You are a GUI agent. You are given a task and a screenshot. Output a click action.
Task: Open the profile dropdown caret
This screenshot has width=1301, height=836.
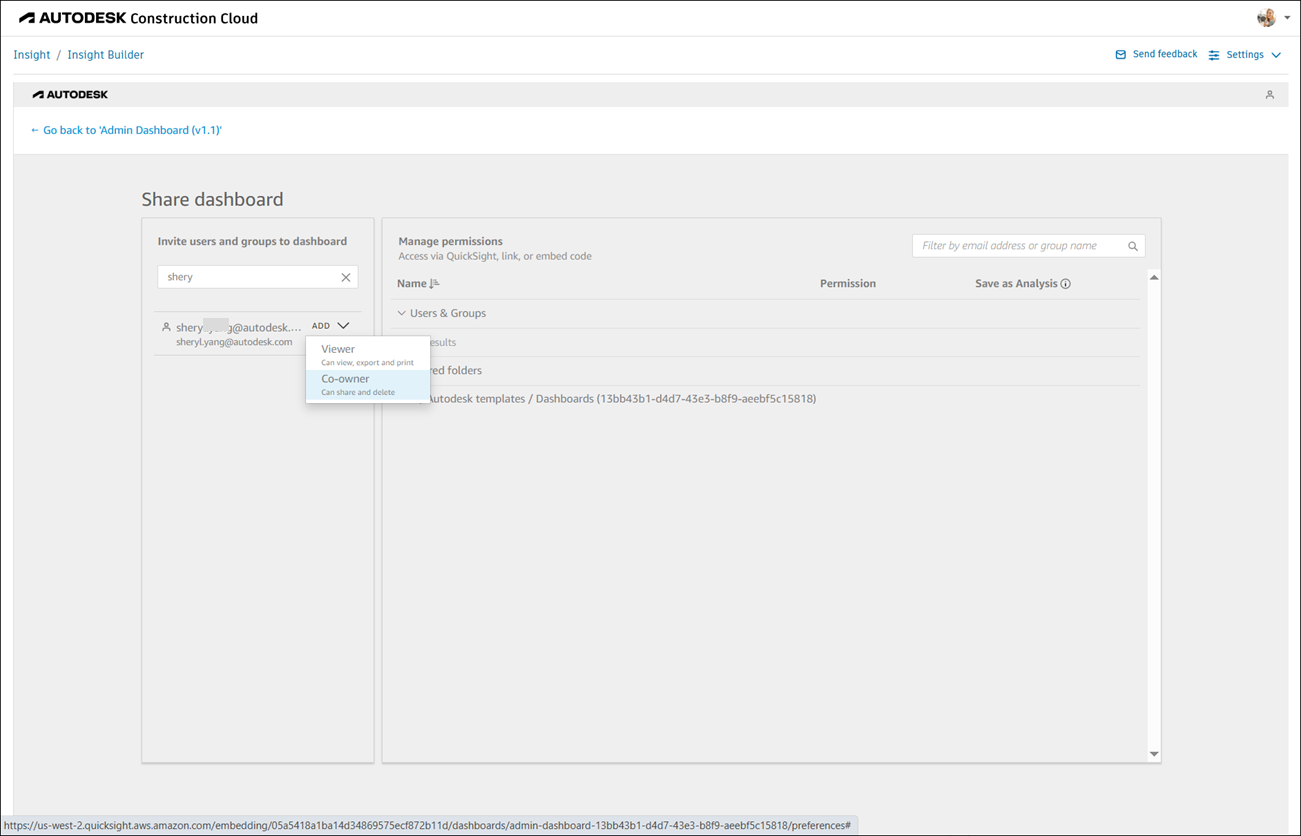click(1287, 18)
